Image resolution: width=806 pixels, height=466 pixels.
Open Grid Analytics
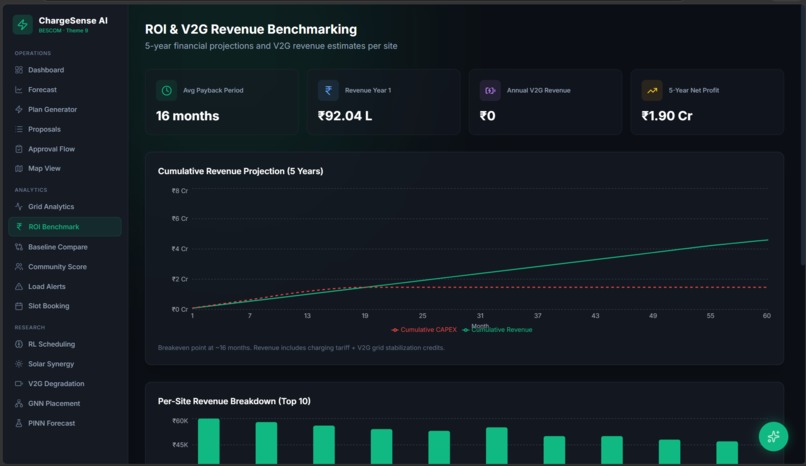(x=65, y=207)
